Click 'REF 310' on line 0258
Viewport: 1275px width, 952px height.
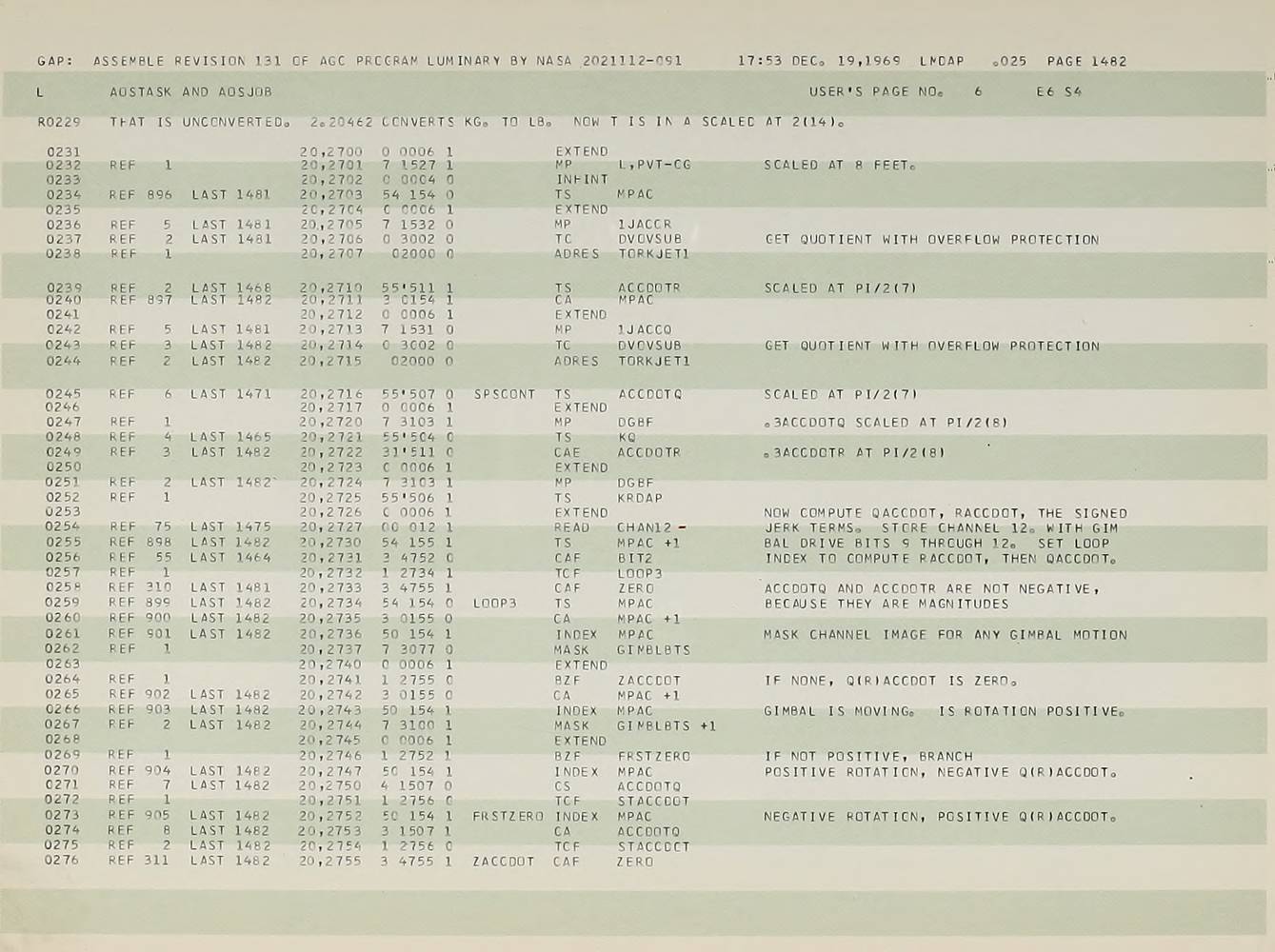click(x=140, y=588)
